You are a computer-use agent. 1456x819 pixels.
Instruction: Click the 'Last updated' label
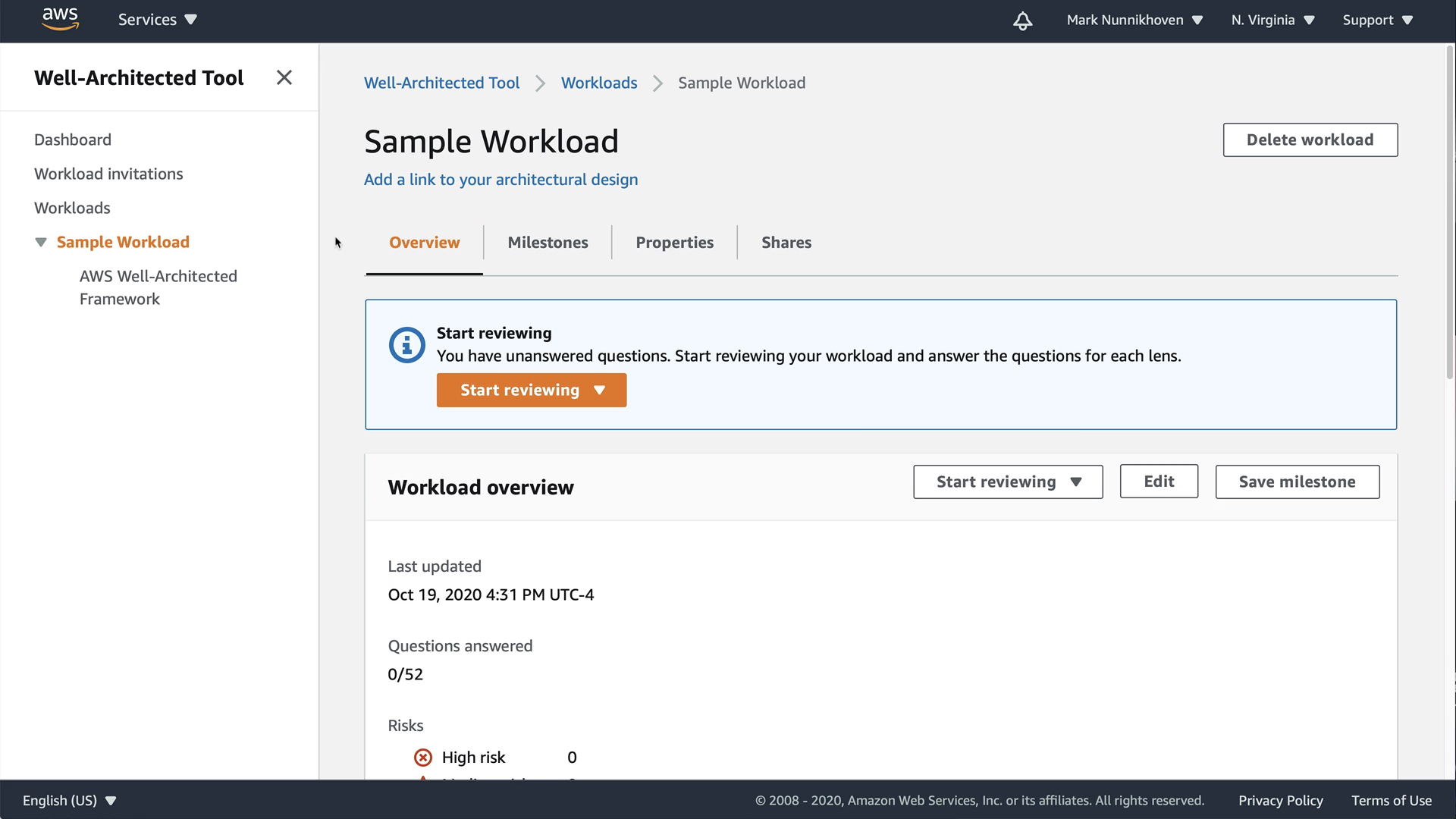435,566
